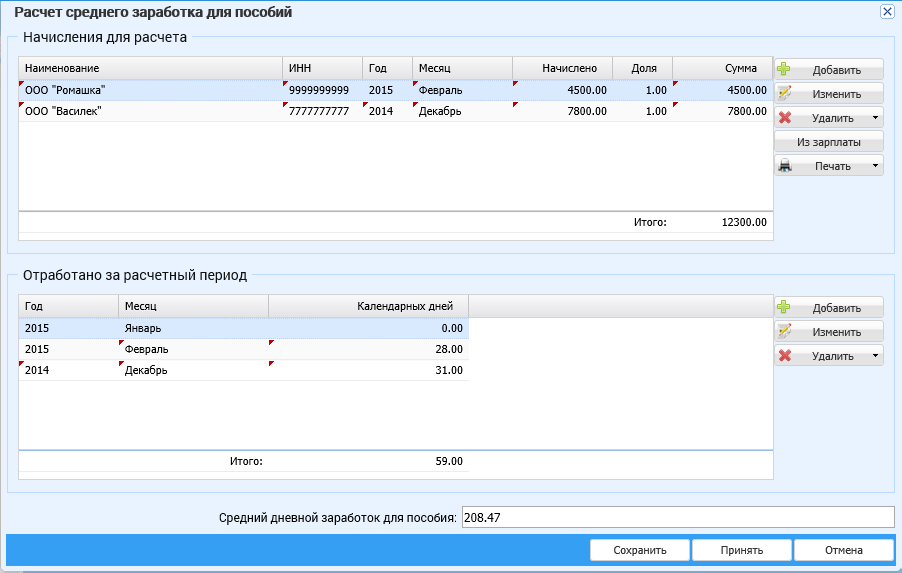The width and height of the screenshot is (902, 573).
Task: Click the Декабрь cell in accruals table
Action: pos(463,111)
